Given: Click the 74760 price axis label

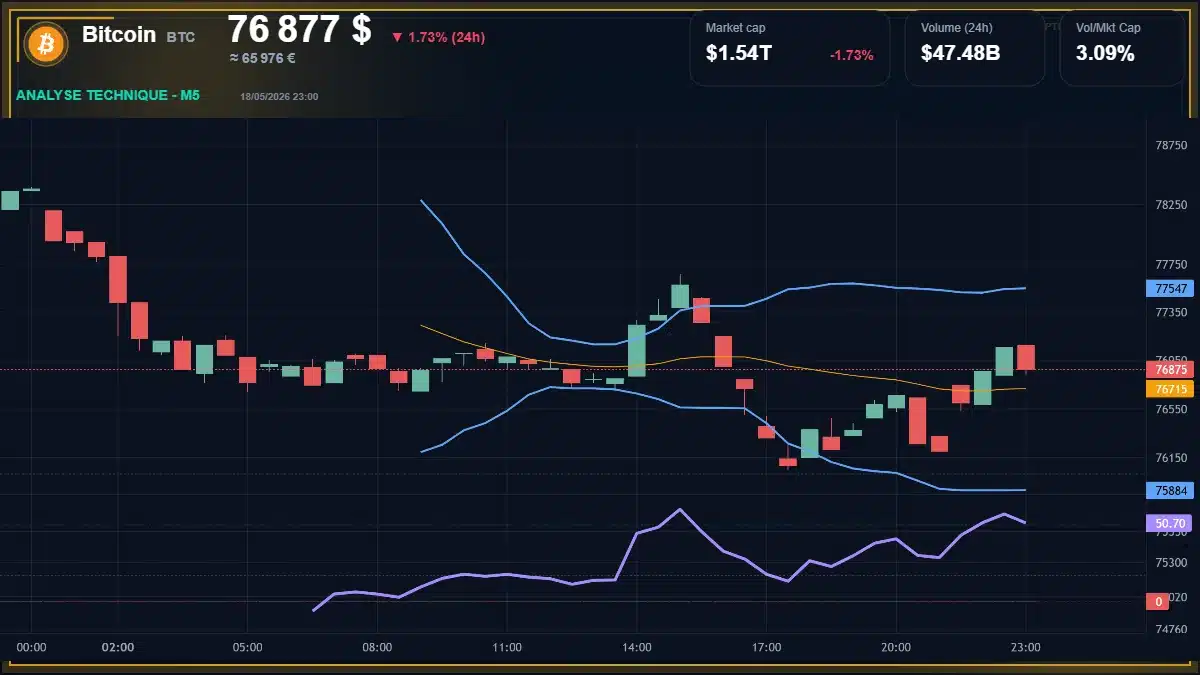Looking at the screenshot, I should click(x=1171, y=629).
